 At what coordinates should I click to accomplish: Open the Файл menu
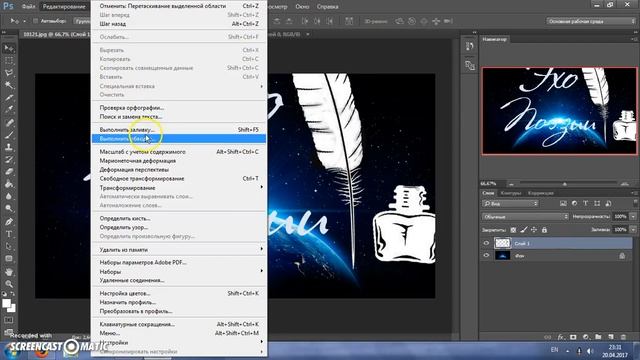[x=28, y=7]
